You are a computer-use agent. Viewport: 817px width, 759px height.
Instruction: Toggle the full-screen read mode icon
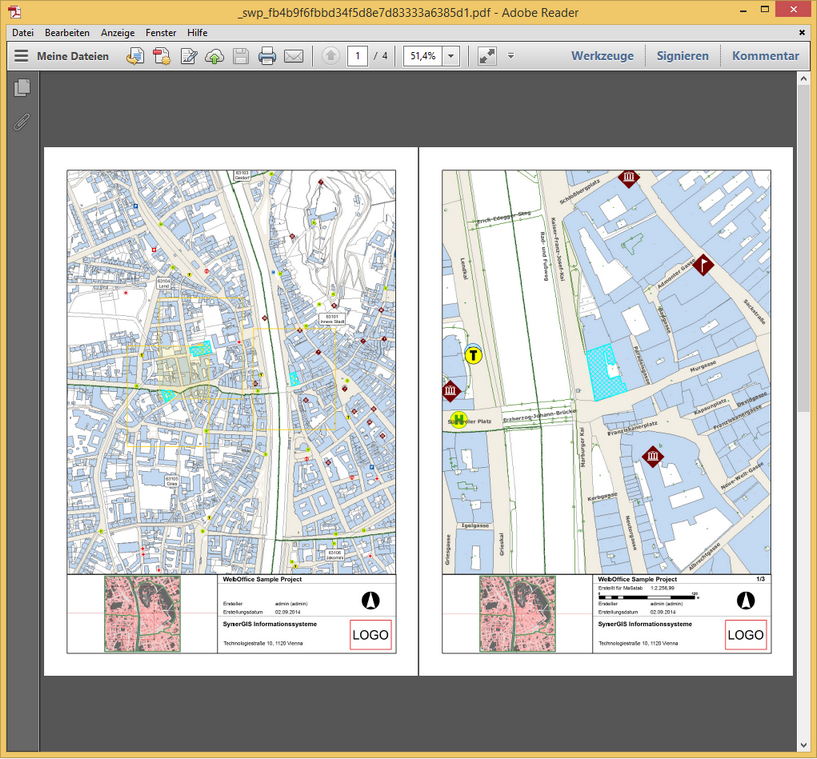pyautogui.click(x=487, y=56)
